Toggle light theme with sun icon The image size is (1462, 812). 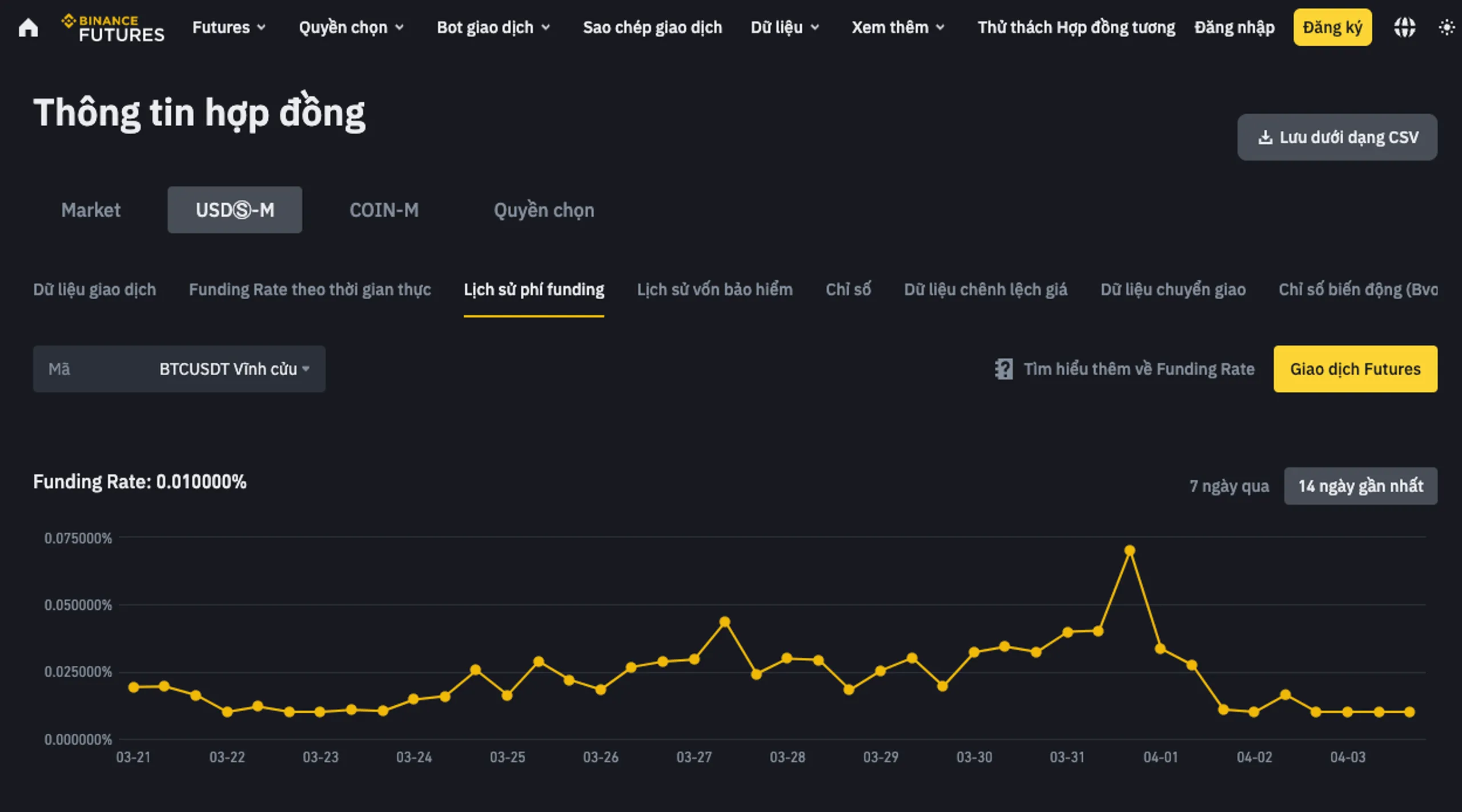coord(1446,27)
